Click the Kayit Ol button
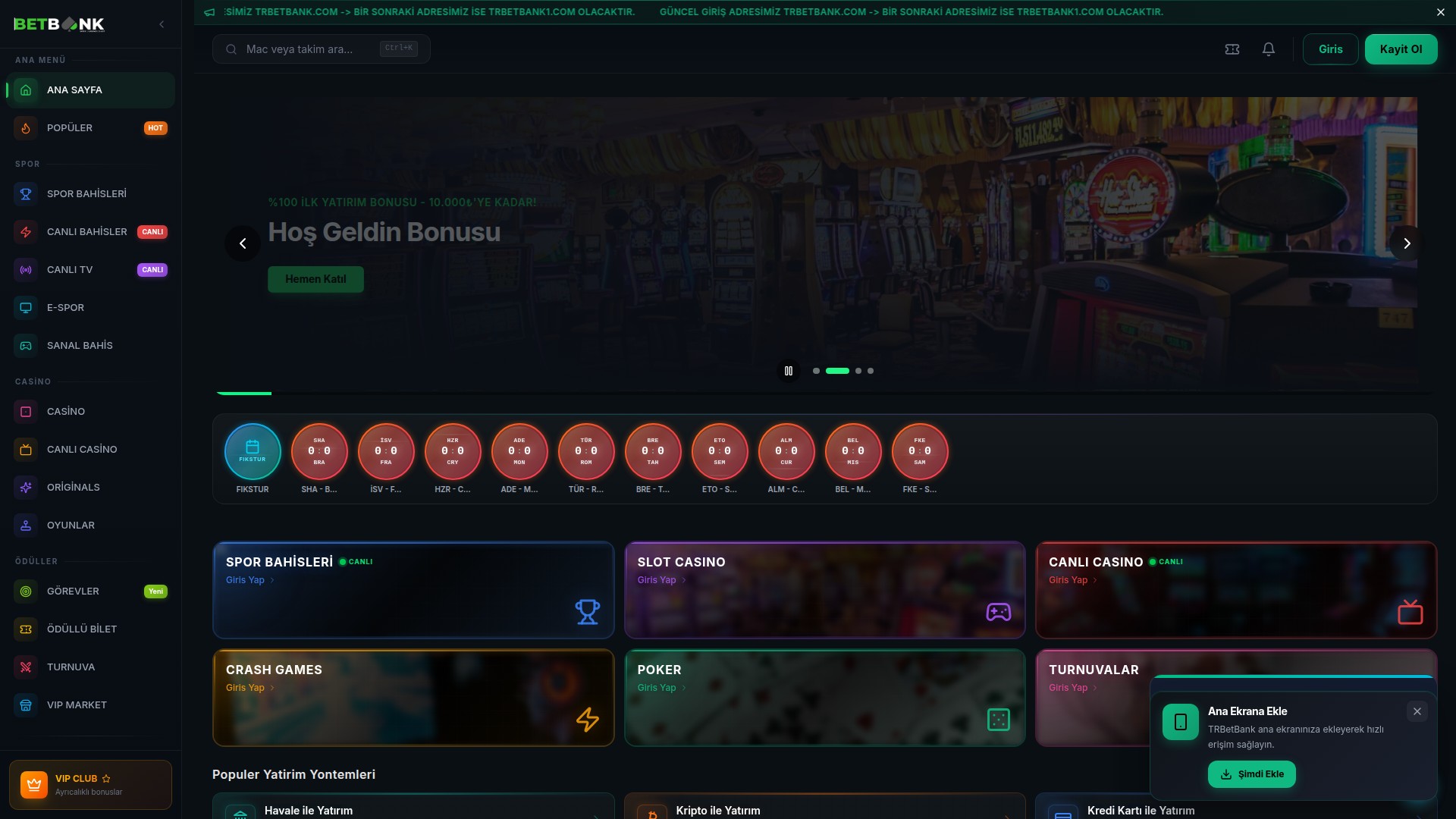 click(x=1401, y=49)
